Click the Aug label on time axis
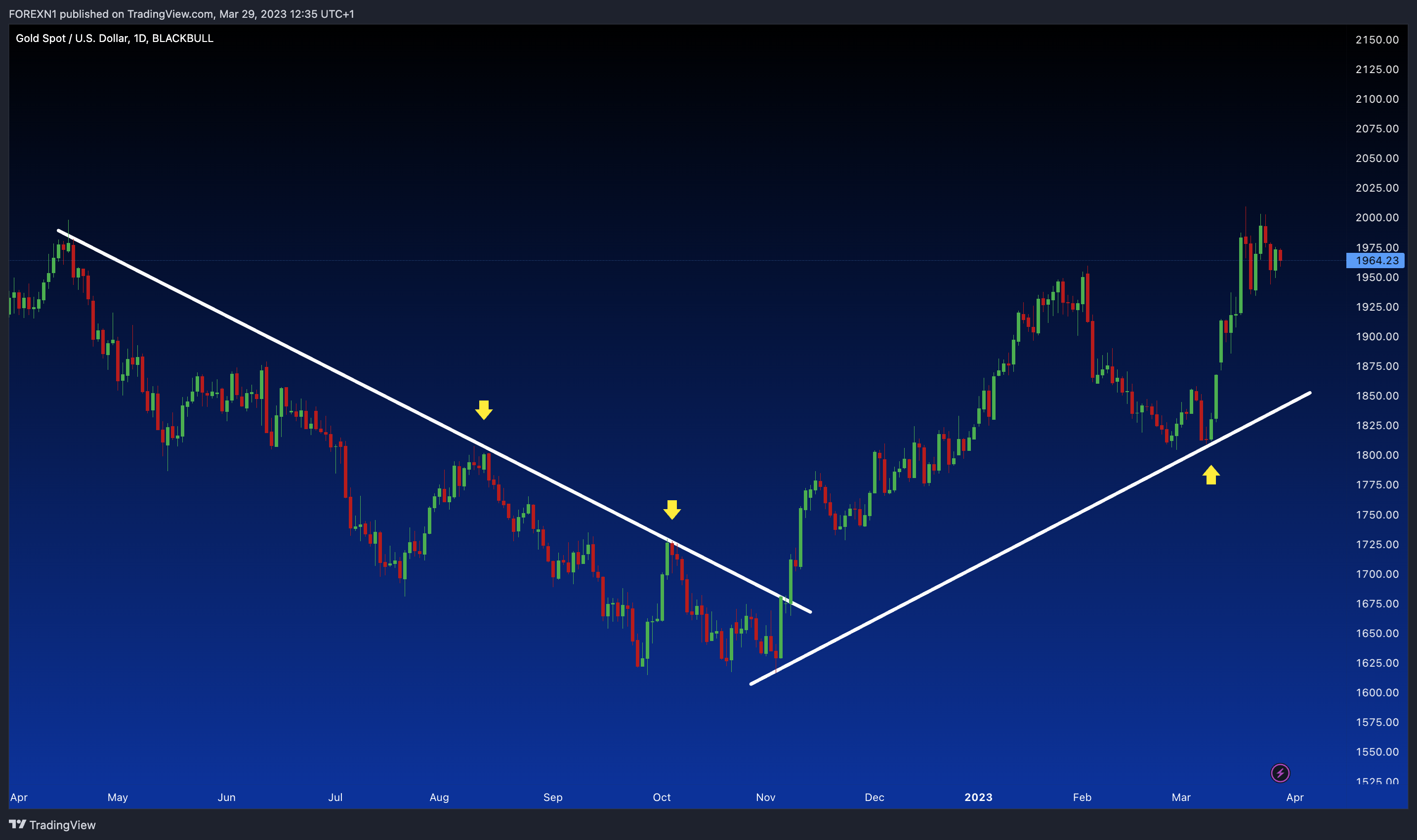Viewport: 1417px width, 840px height. 439,797
